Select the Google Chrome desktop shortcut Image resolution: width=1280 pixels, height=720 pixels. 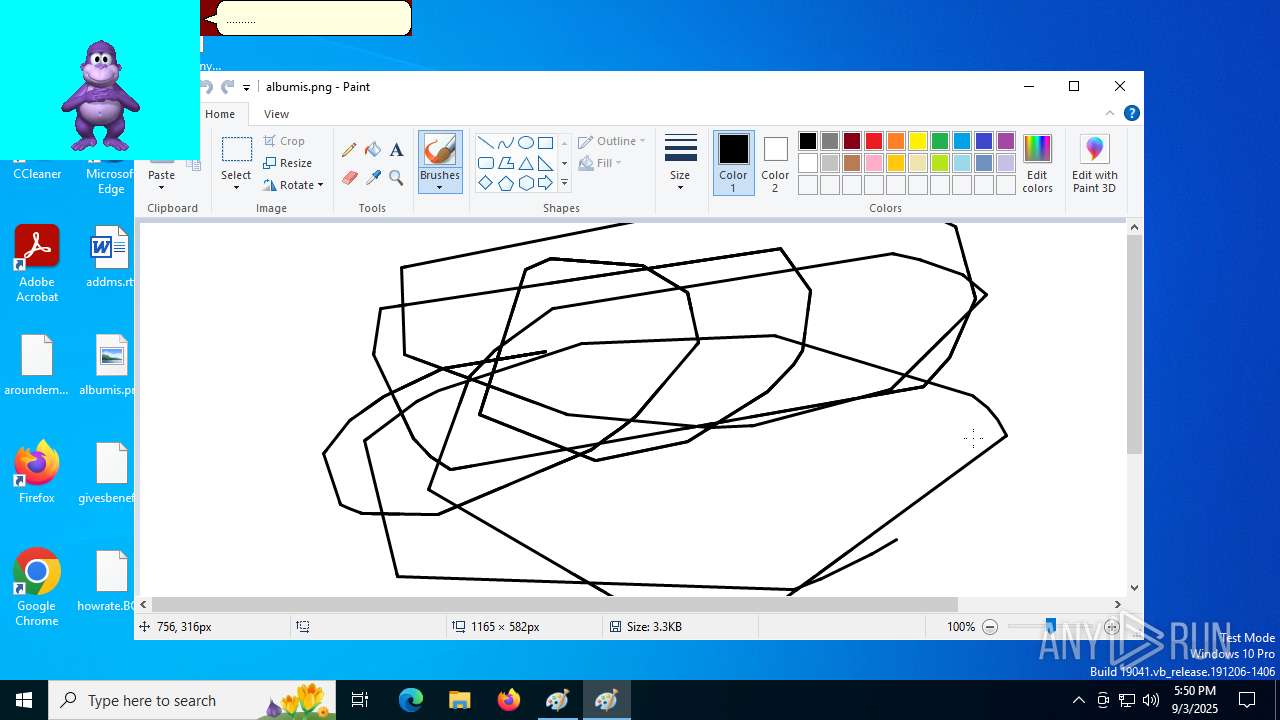[x=37, y=588]
